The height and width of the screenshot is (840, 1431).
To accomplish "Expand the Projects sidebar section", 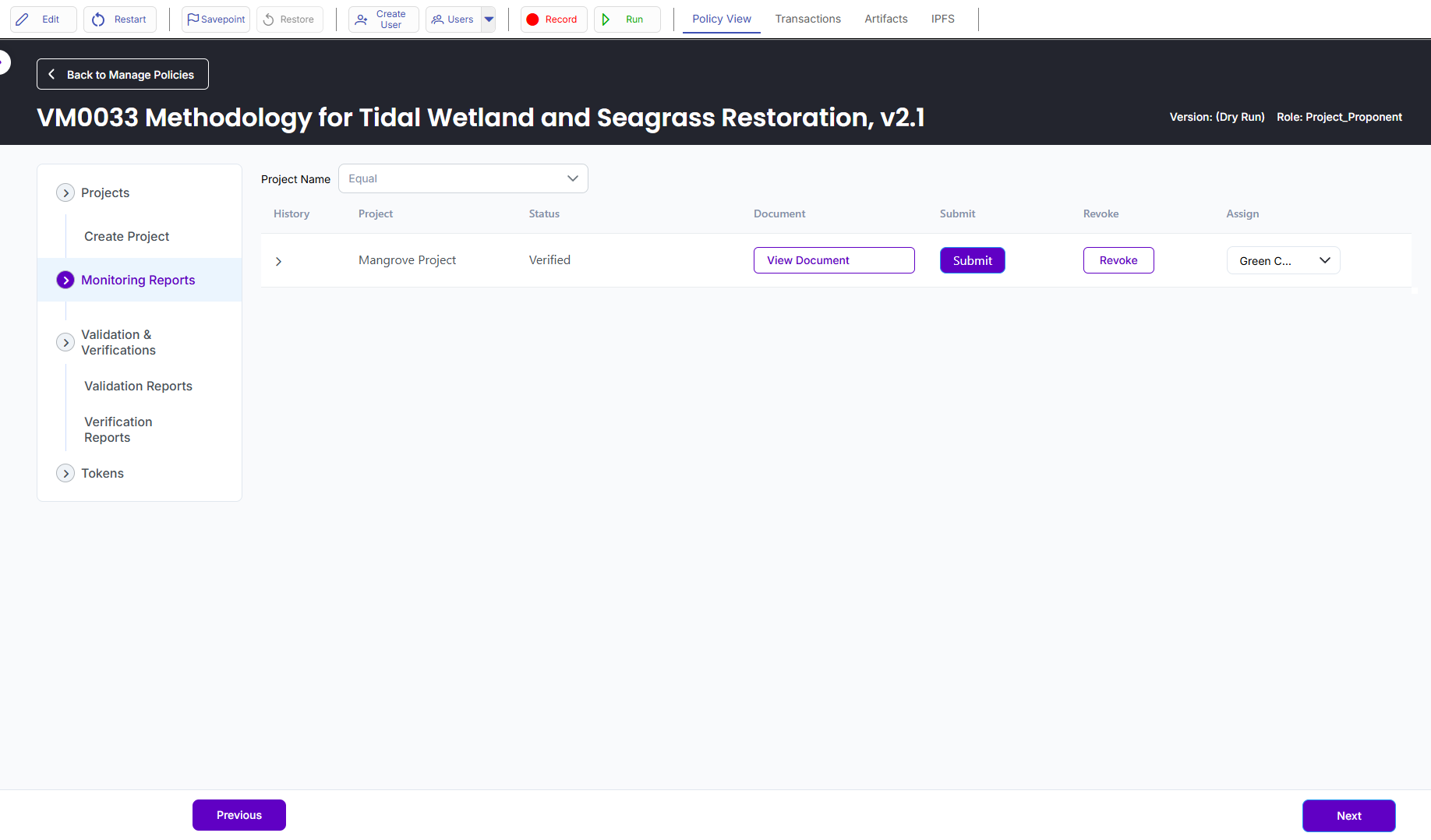I will tap(65, 192).
